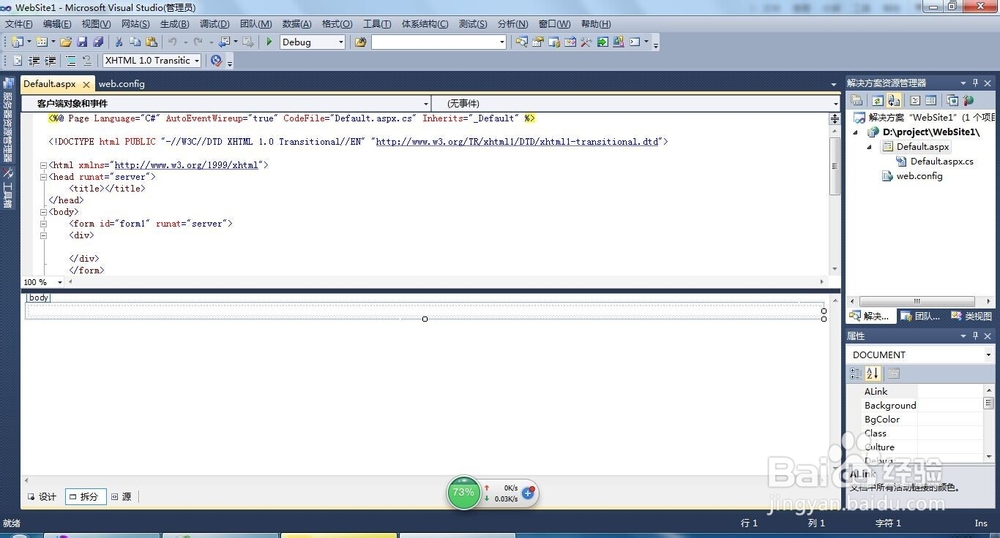This screenshot has height=538, width=1000.
Task: Click Refresh icon in Solution Explorer
Action: pyautogui.click(x=878, y=101)
